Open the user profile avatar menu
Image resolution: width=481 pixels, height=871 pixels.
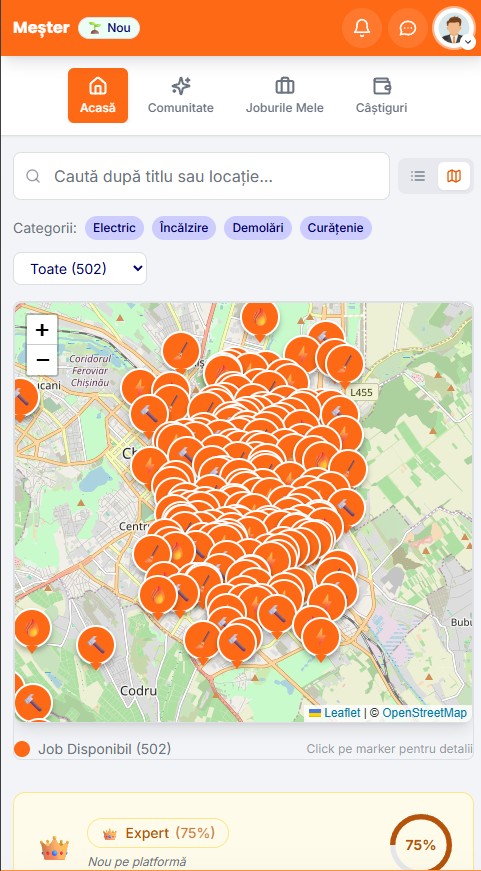(454, 28)
